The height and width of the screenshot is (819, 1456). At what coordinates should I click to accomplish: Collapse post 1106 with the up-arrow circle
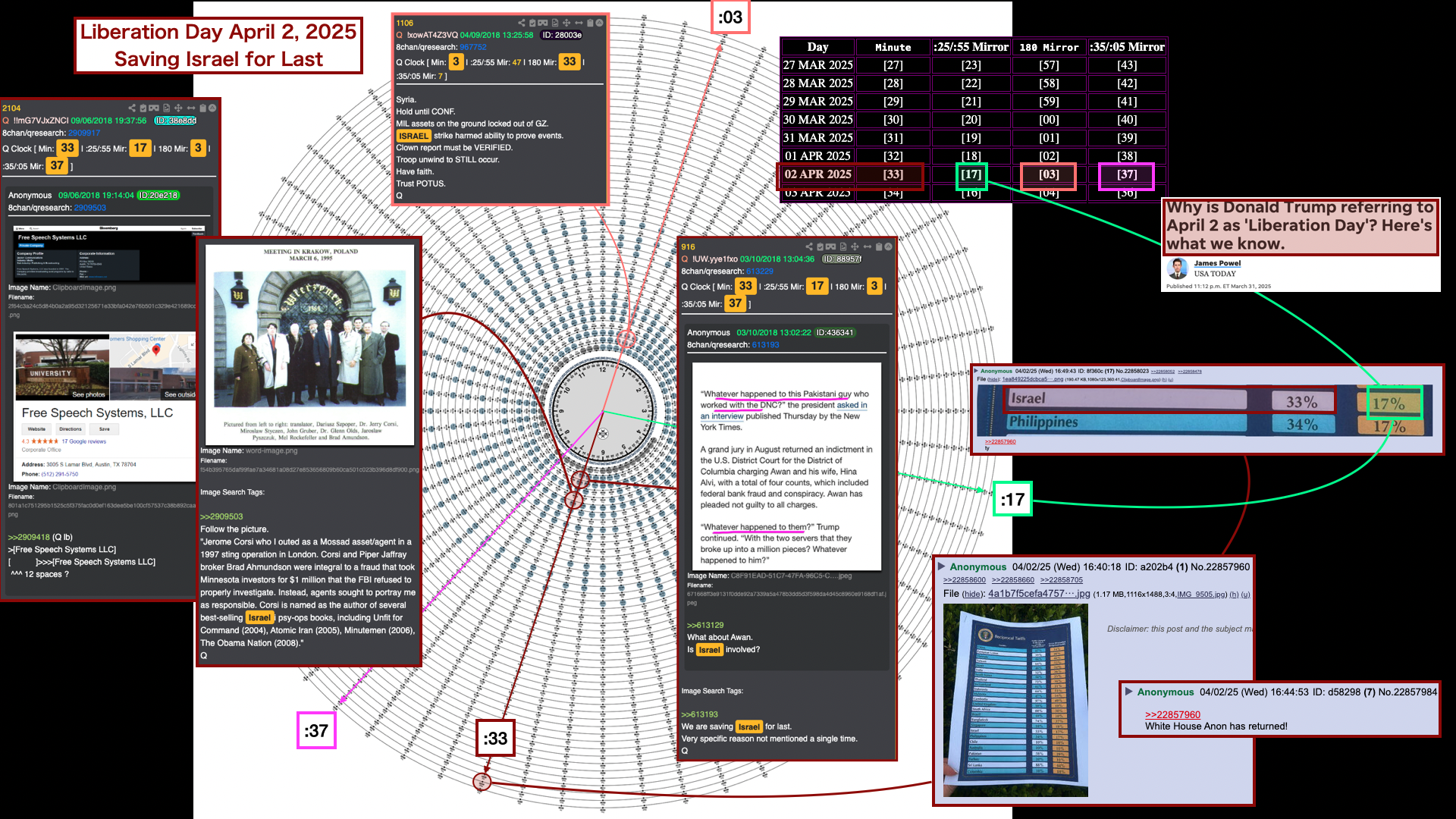coord(600,24)
